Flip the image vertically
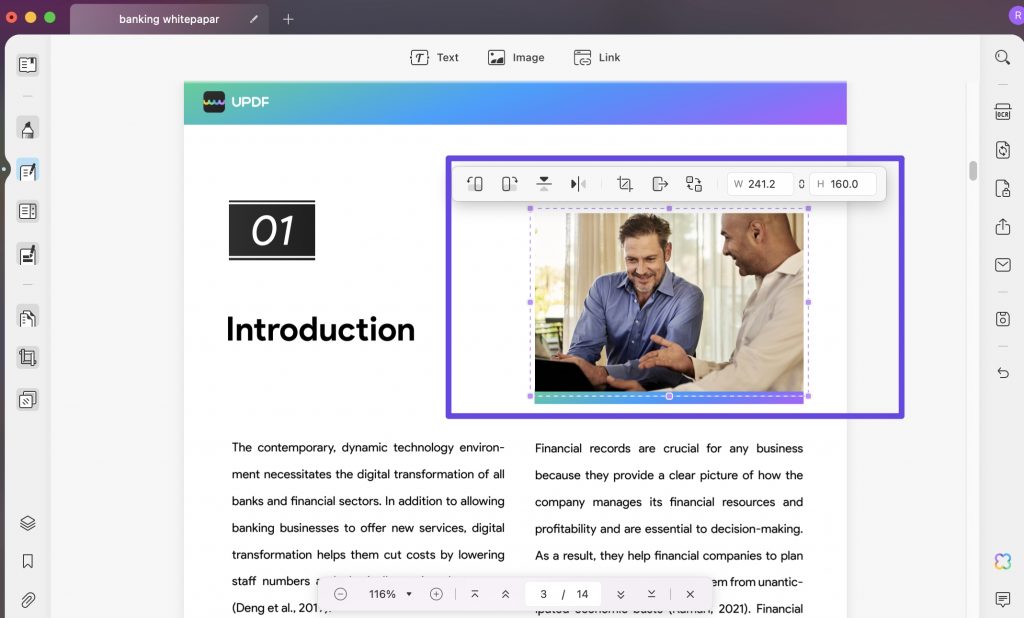Image resolution: width=1024 pixels, height=618 pixels. click(x=544, y=183)
